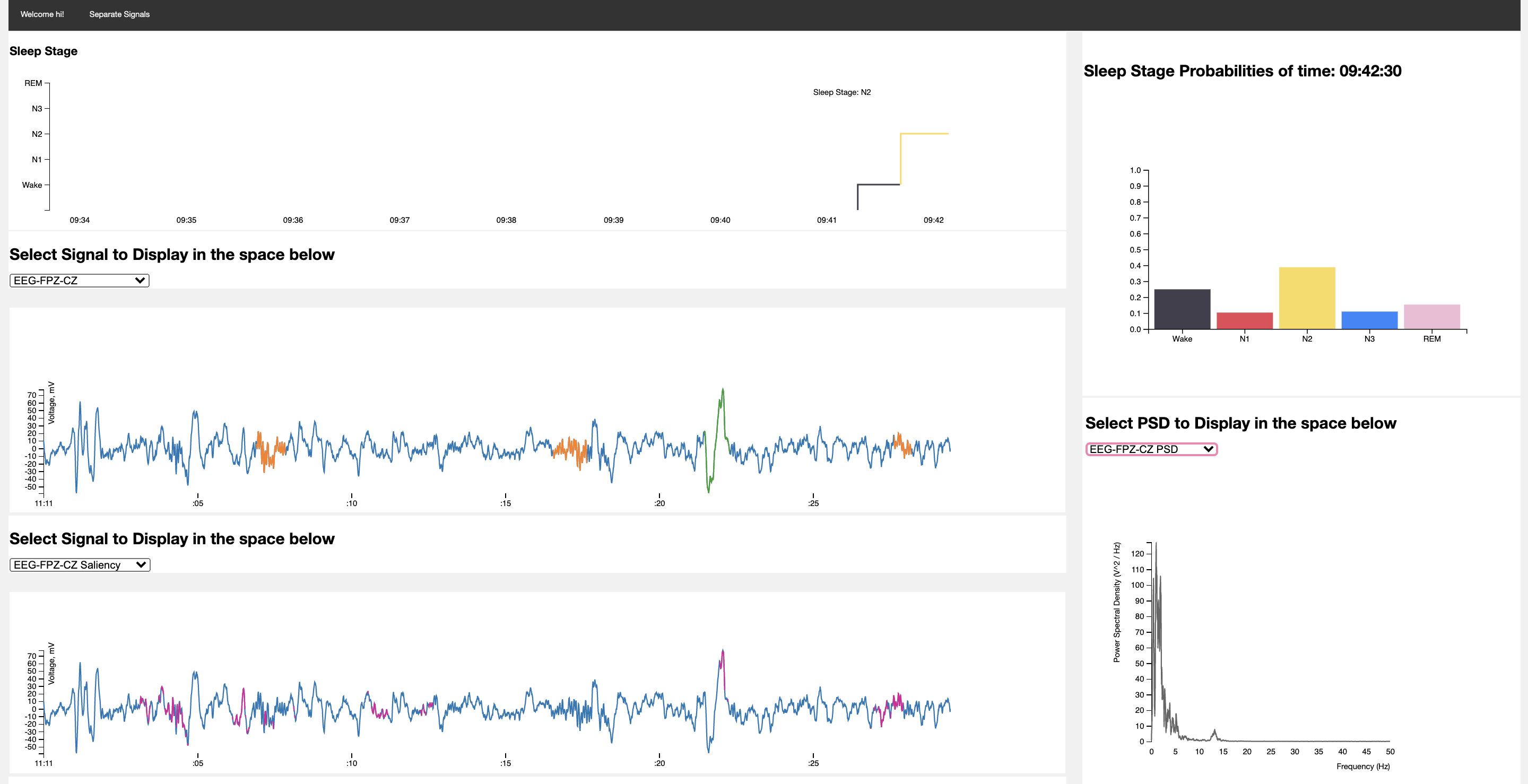This screenshot has height=784, width=1528.
Task: Click the dark Wake hypnogram segment
Action: (x=879, y=185)
